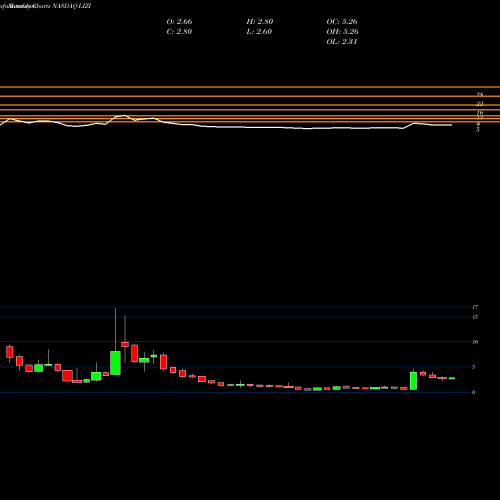The image size is (500, 500).
Task: Click the '28' label on the upper scale
Action: tap(480, 95)
